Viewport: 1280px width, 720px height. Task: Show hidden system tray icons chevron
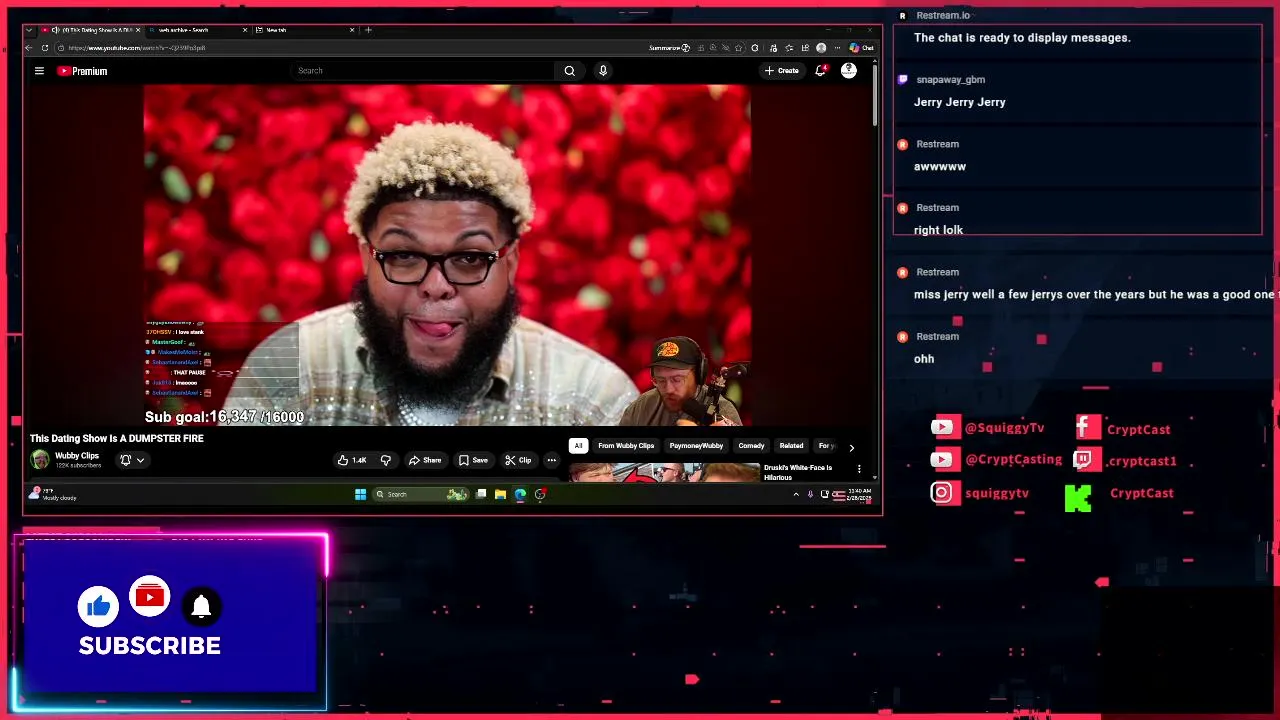coord(796,494)
